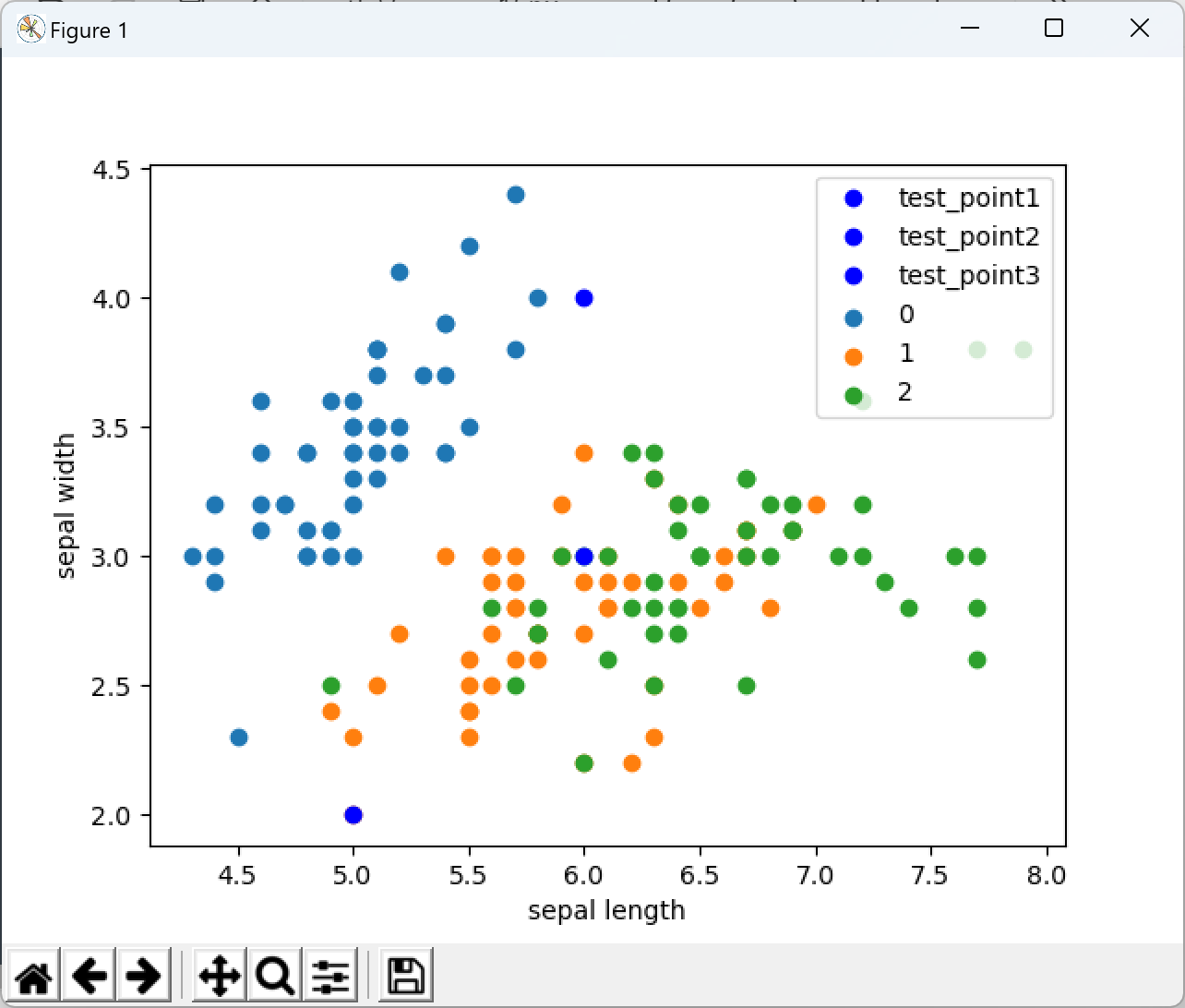Go forward to next view

tap(144, 974)
